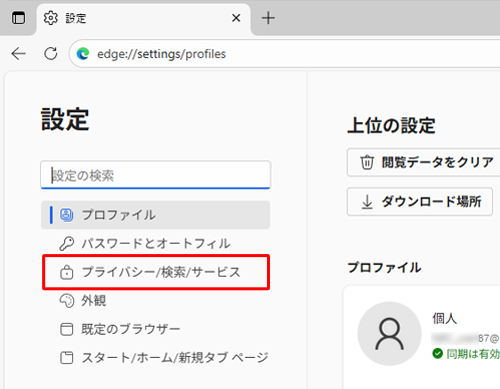Click the palette icon for 外観

[x=67, y=301]
